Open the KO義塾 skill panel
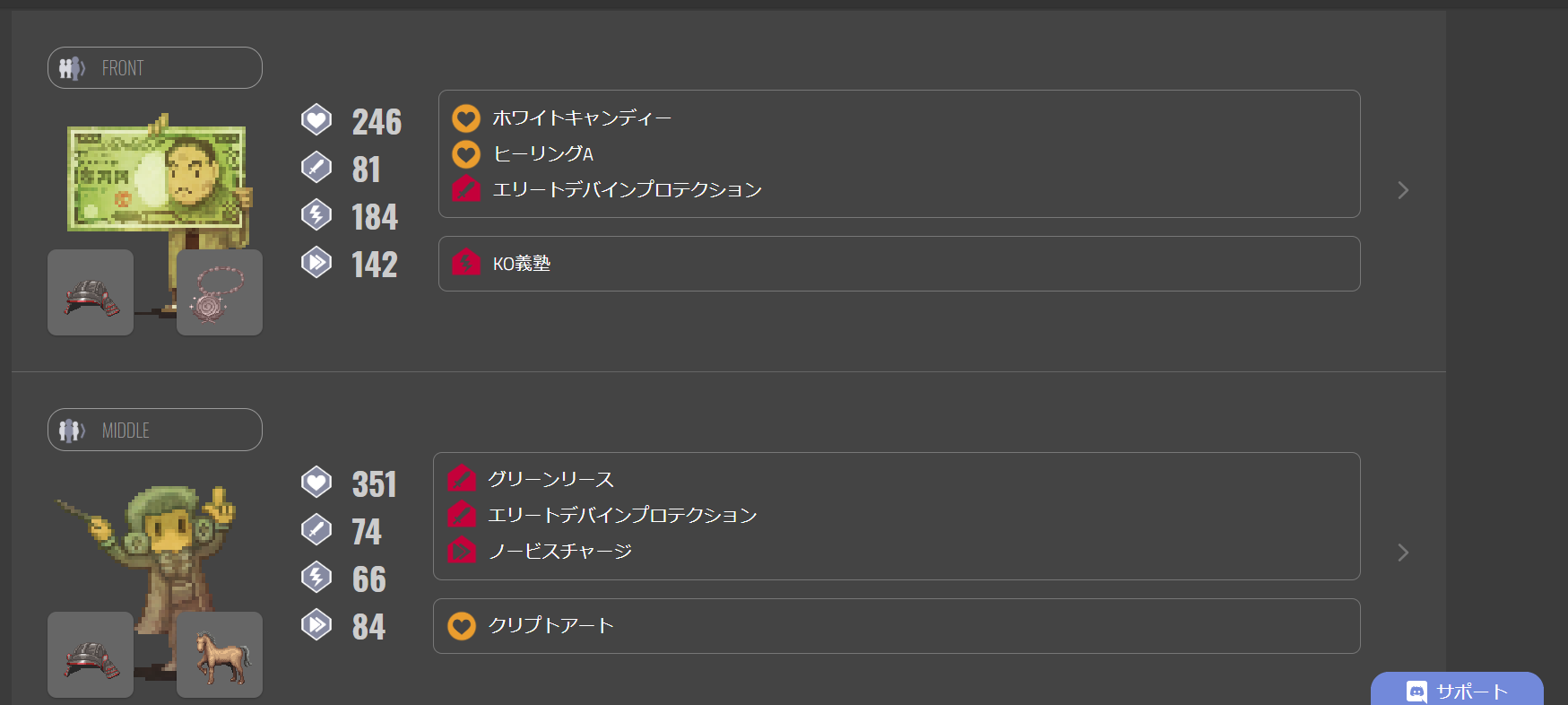 pos(898,264)
